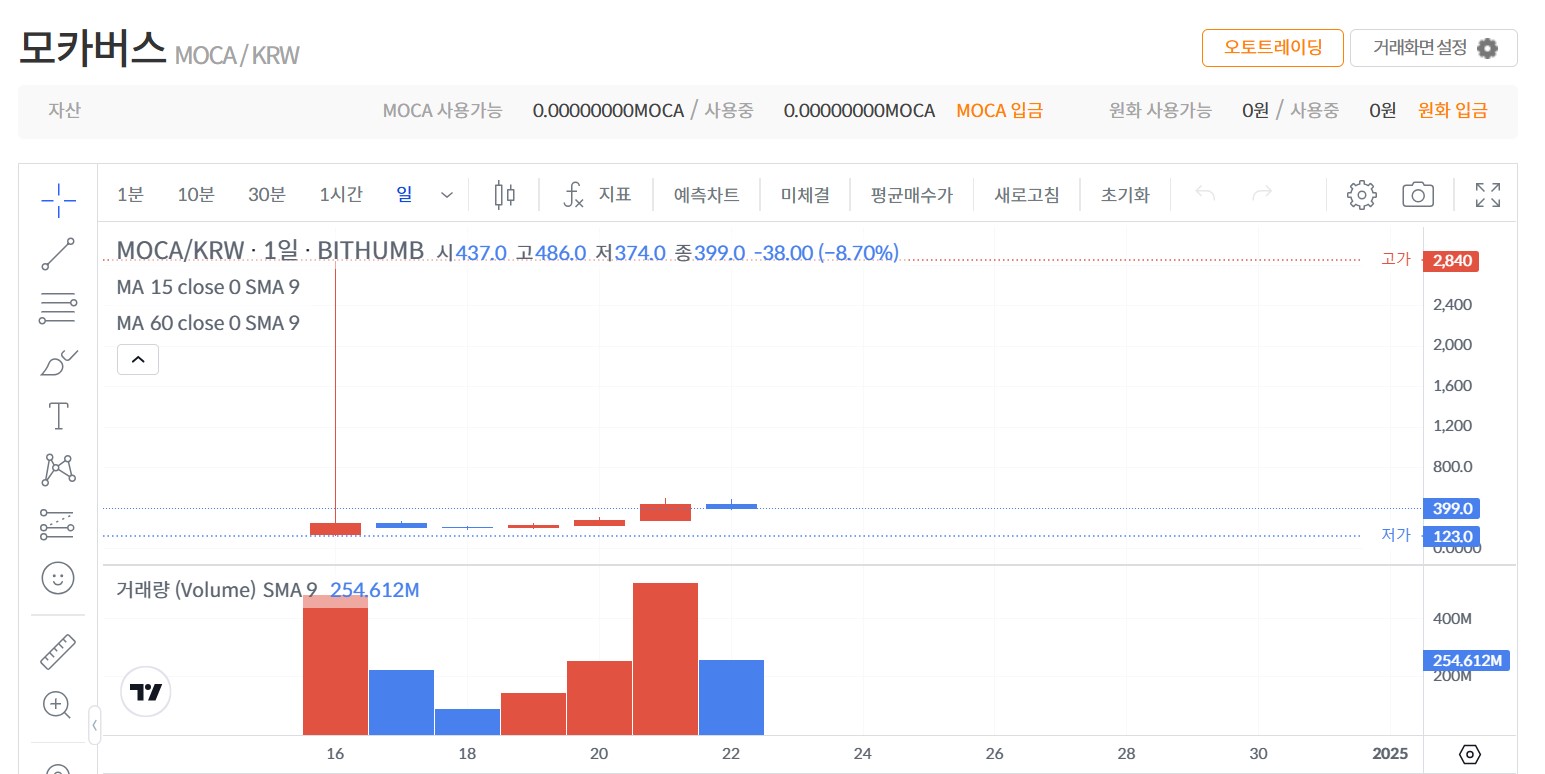Click the day 21 tallest volume bar

click(x=665, y=659)
